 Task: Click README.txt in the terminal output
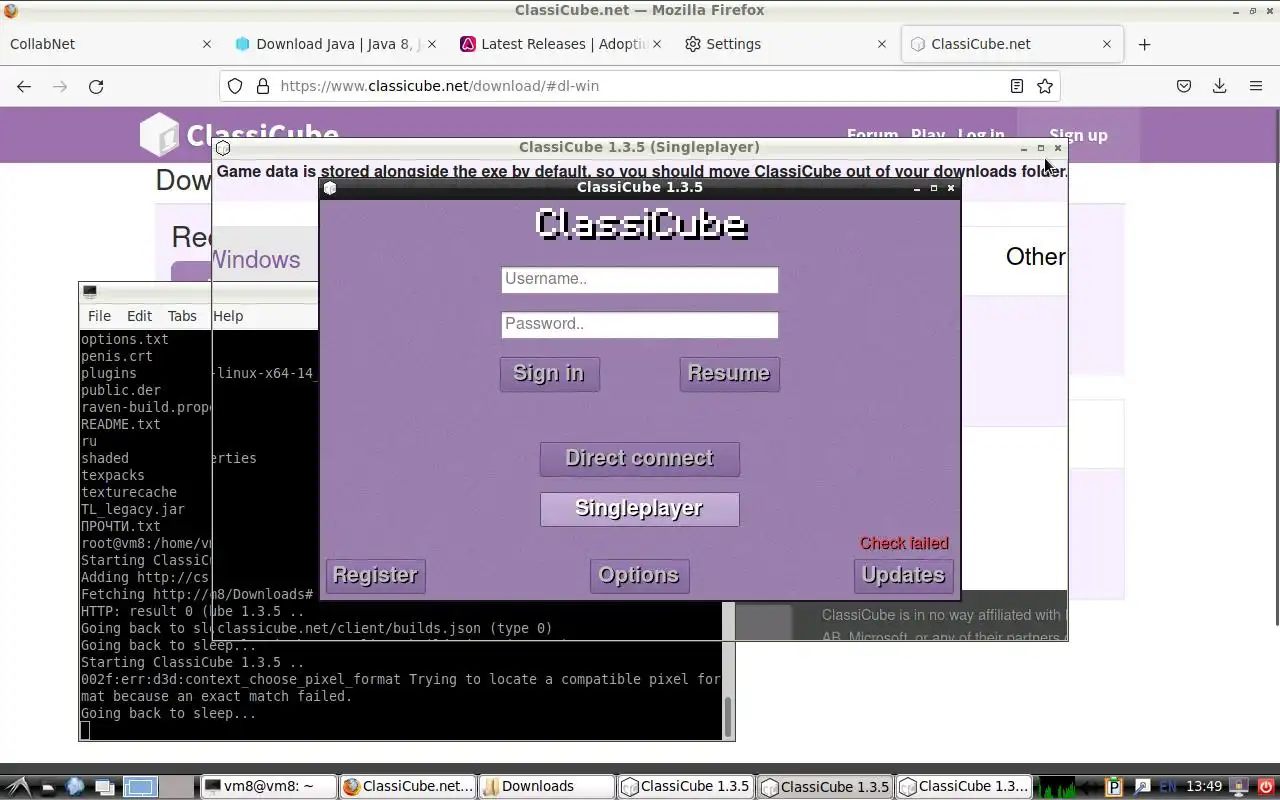click(121, 424)
